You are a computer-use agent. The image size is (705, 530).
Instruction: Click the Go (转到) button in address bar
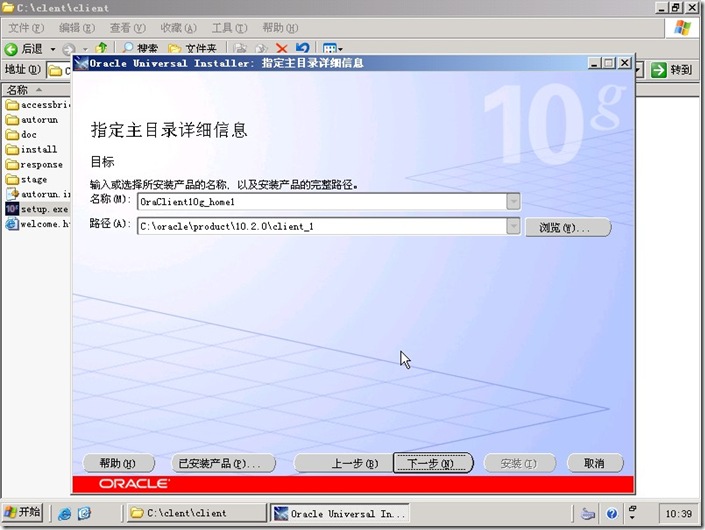point(671,70)
